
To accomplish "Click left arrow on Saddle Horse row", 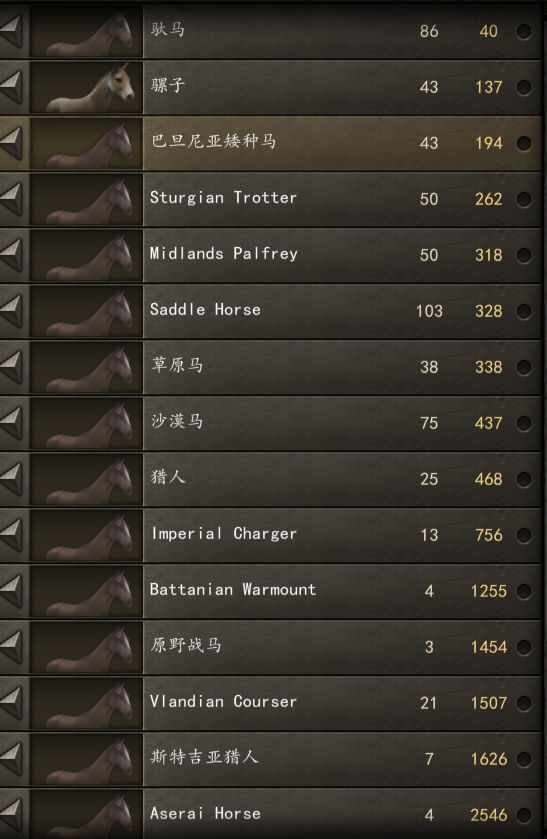I will pyautogui.click(x=11, y=311).
